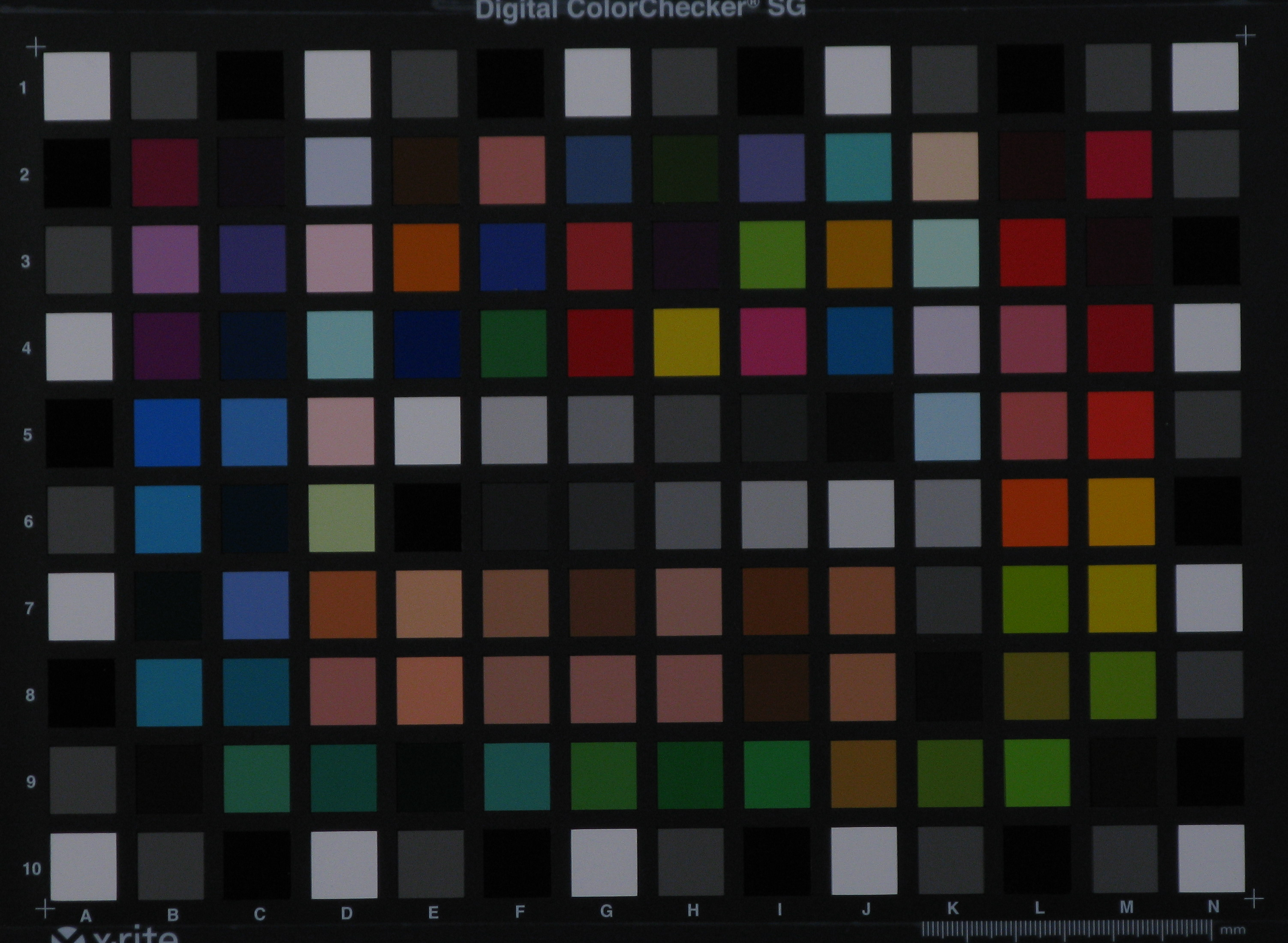
Task: Pick the red swatch at M2
Action: coord(1119,165)
